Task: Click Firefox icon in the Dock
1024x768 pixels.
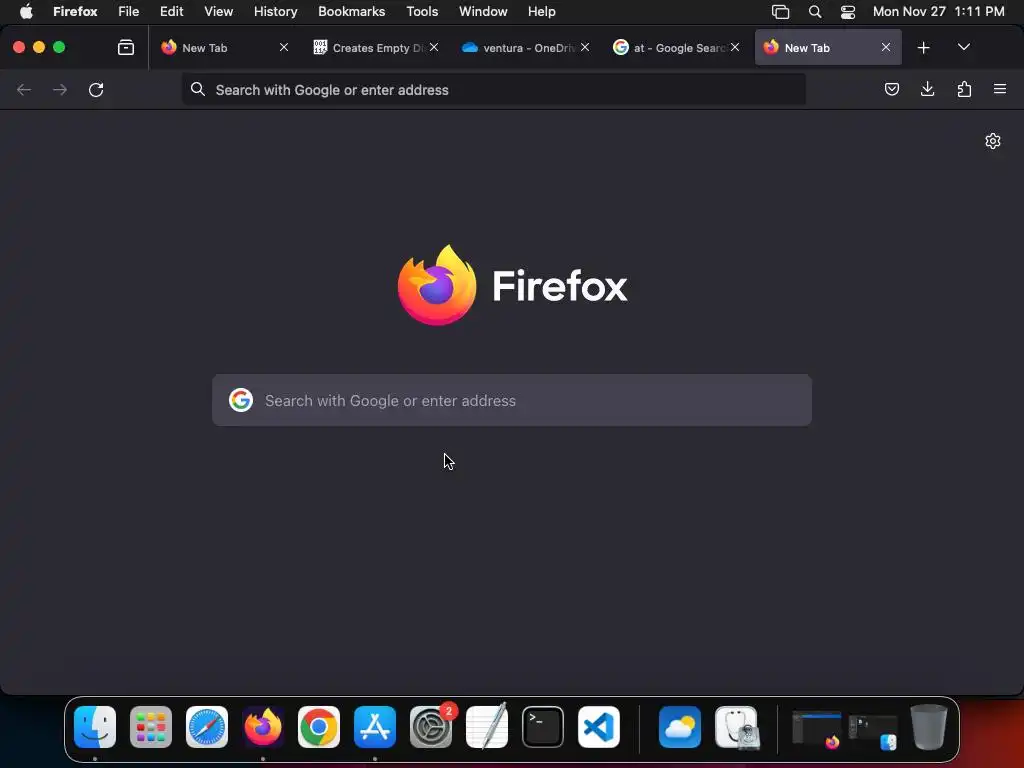Action: pyautogui.click(x=263, y=727)
